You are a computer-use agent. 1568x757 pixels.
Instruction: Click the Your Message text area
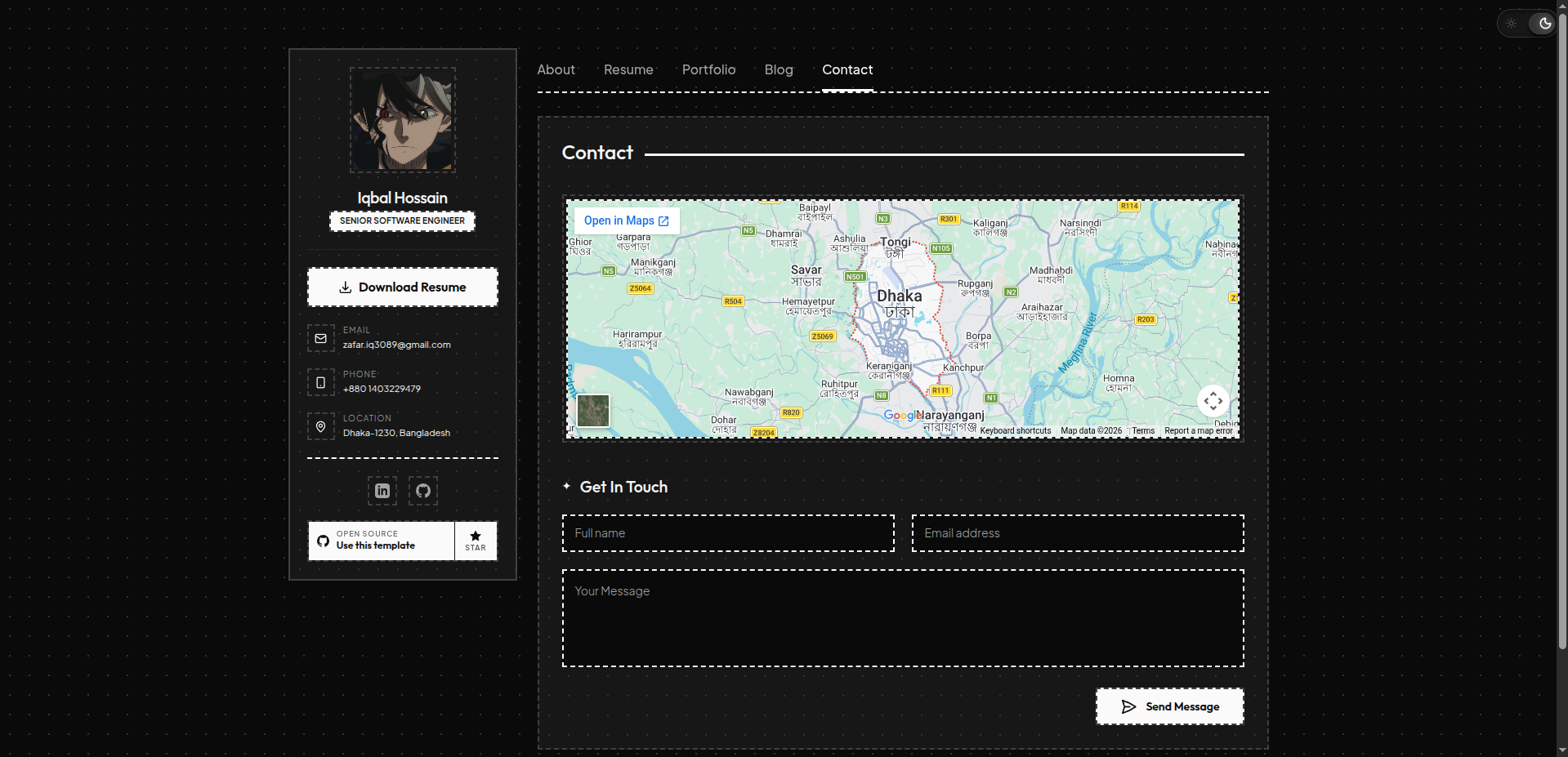pyautogui.click(x=903, y=618)
